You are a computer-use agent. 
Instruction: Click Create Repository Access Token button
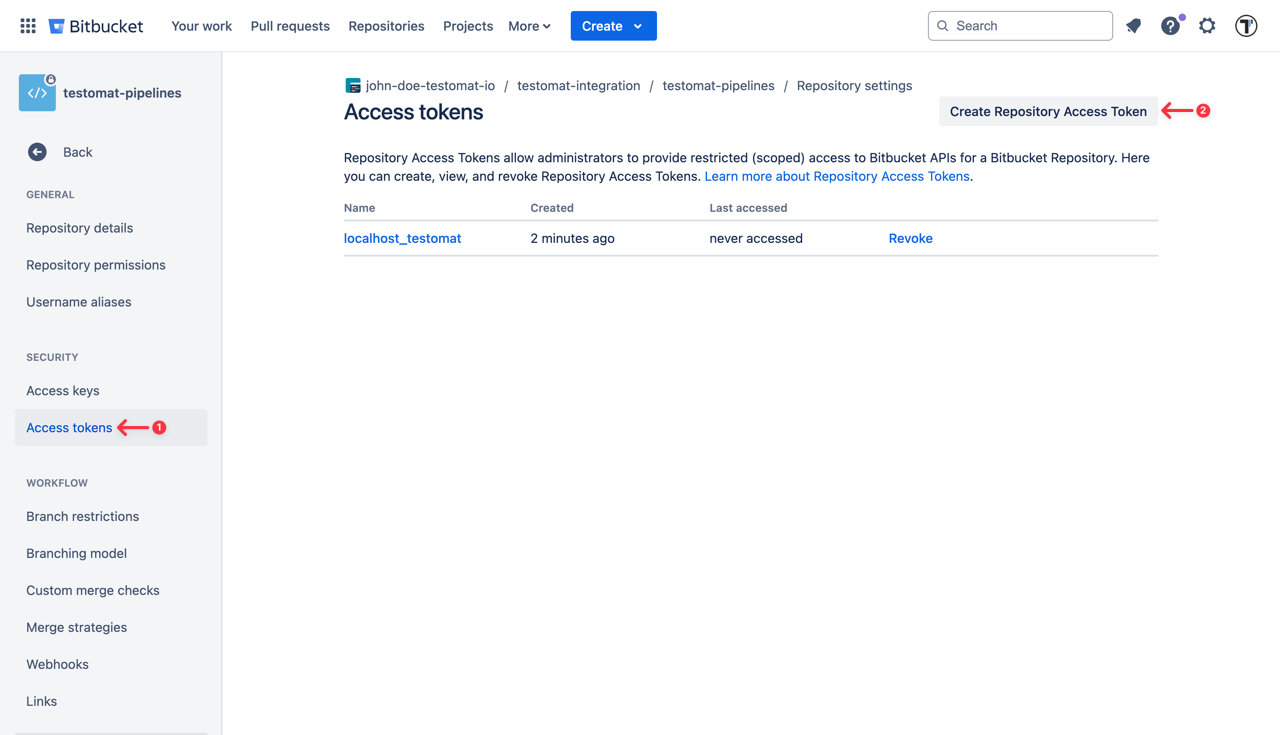point(1048,111)
